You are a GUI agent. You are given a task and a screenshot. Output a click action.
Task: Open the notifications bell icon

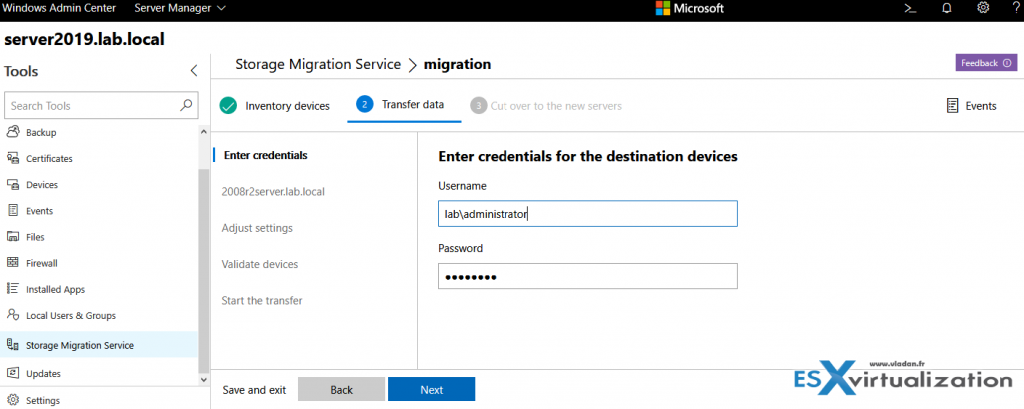coord(947,8)
